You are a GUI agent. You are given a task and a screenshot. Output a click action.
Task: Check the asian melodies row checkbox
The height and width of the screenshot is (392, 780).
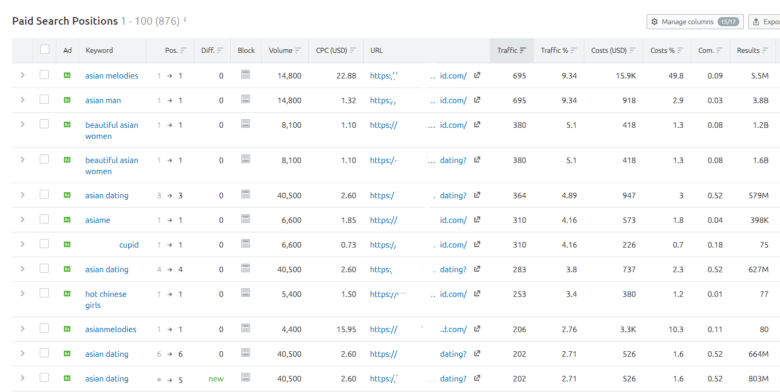44,75
